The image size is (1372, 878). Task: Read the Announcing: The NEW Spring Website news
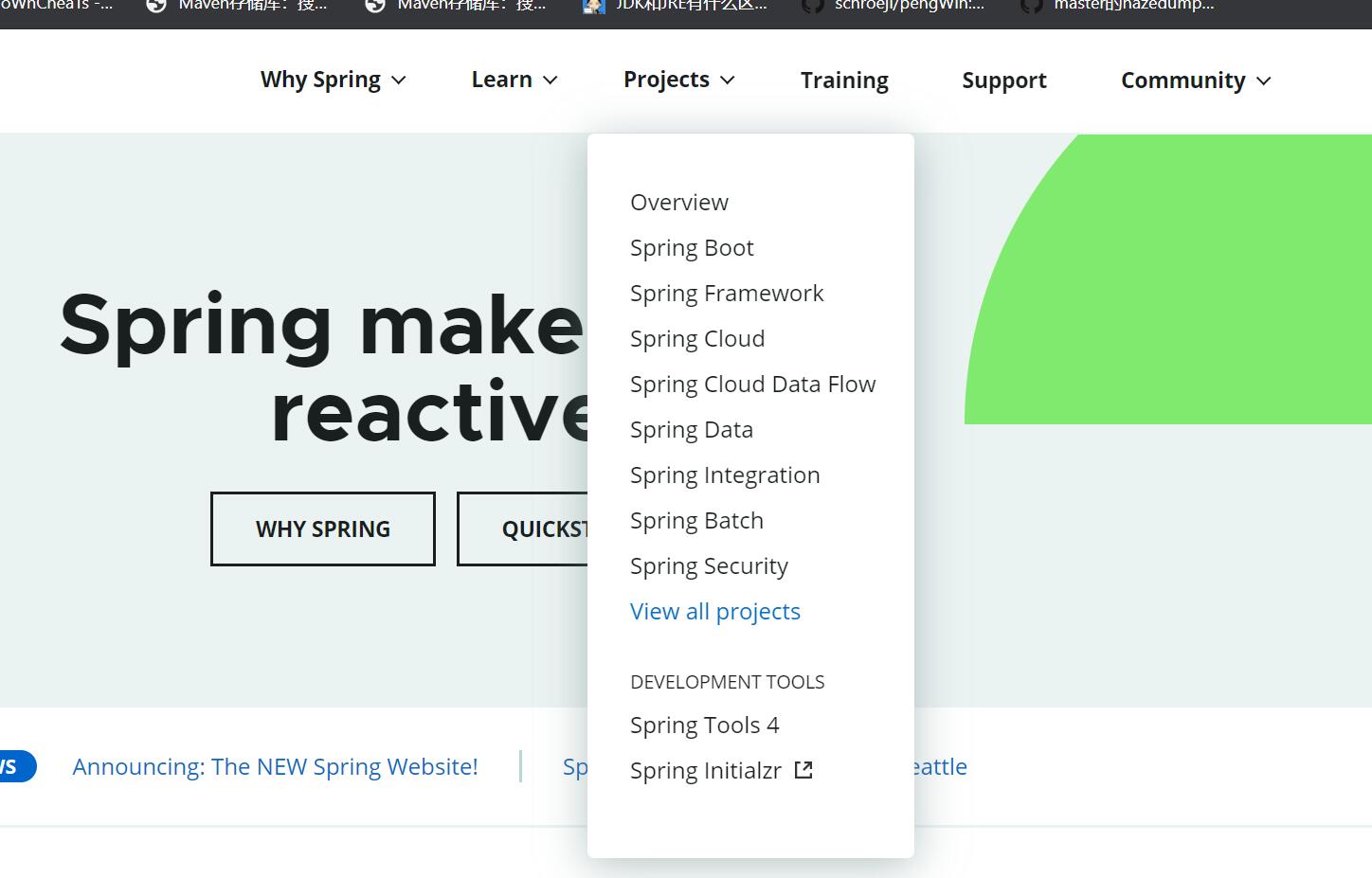[275, 767]
